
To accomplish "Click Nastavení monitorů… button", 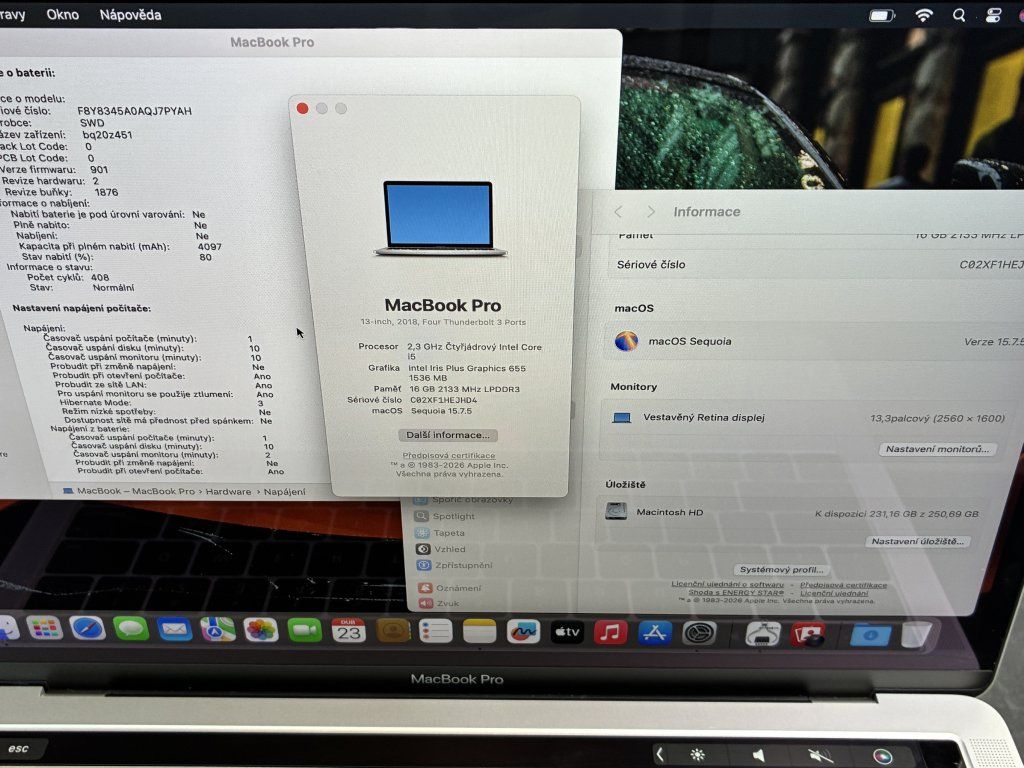I will tap(937, 449).
